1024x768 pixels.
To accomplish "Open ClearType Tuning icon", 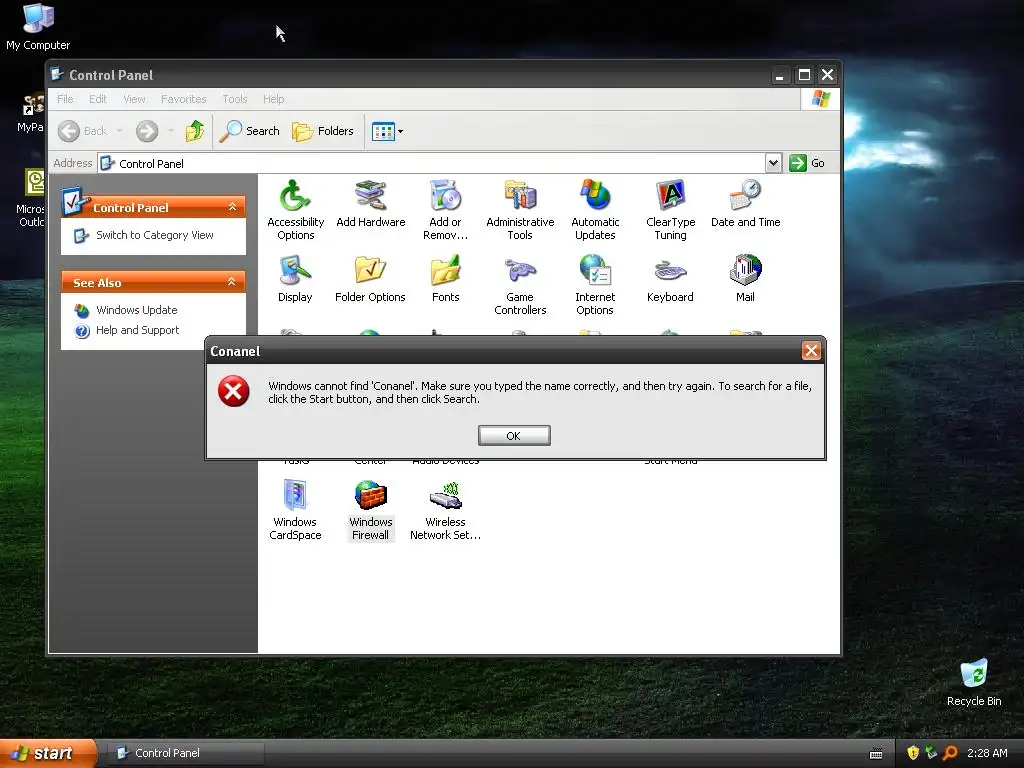I will point(670,209).
